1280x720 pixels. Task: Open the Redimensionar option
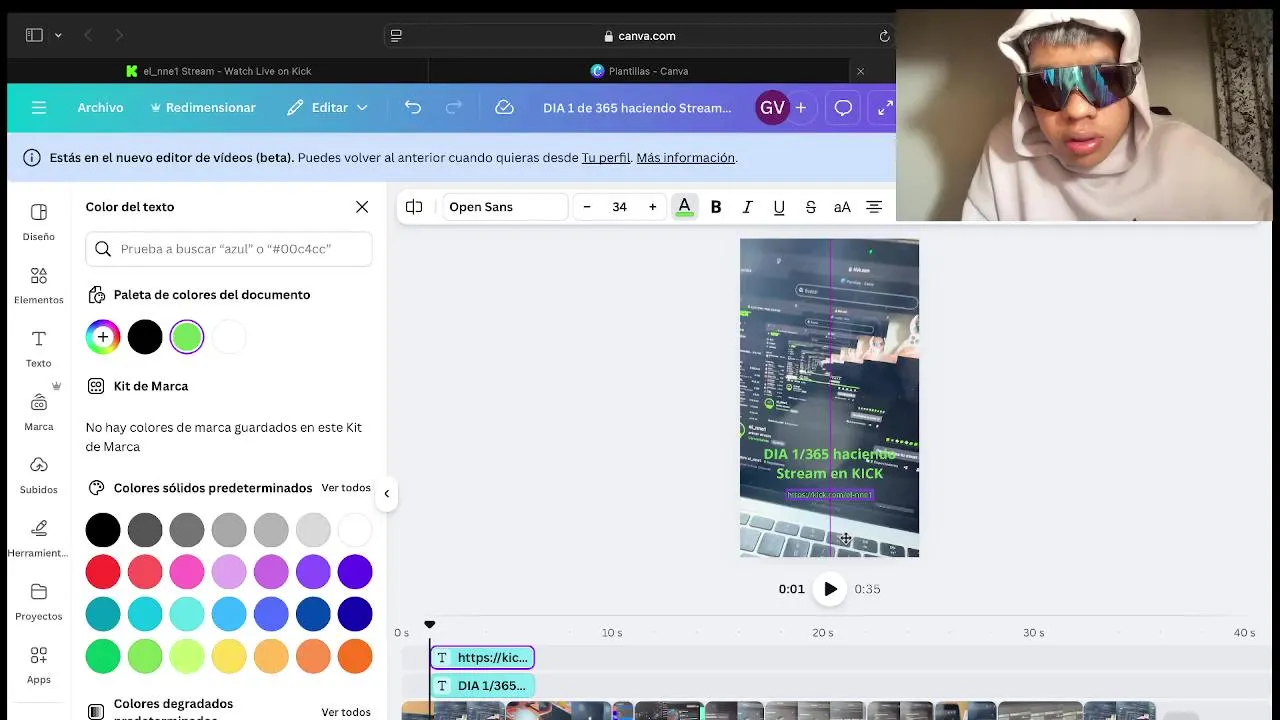click(x=203, y=107)
